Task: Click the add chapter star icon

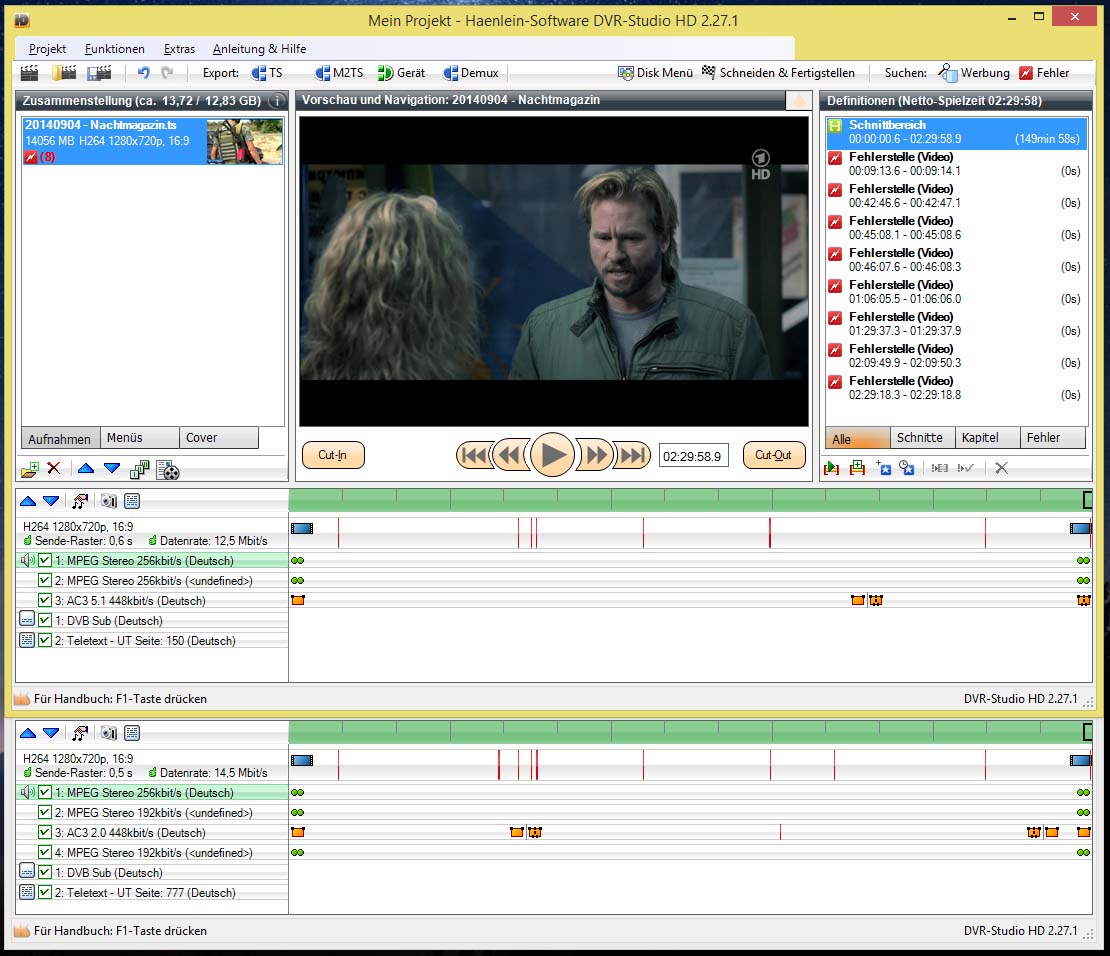Action: 882,468
